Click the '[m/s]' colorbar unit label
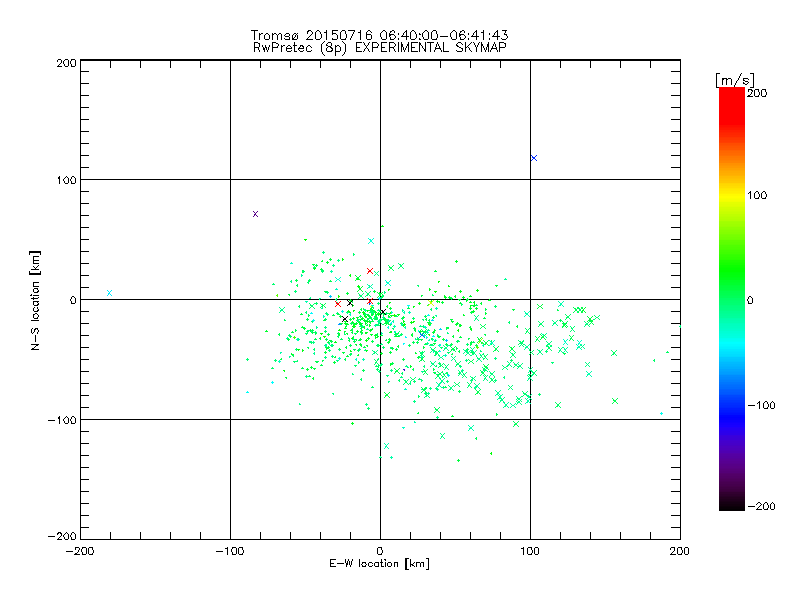This screenshot has height=600, width=800. [735, 80]
